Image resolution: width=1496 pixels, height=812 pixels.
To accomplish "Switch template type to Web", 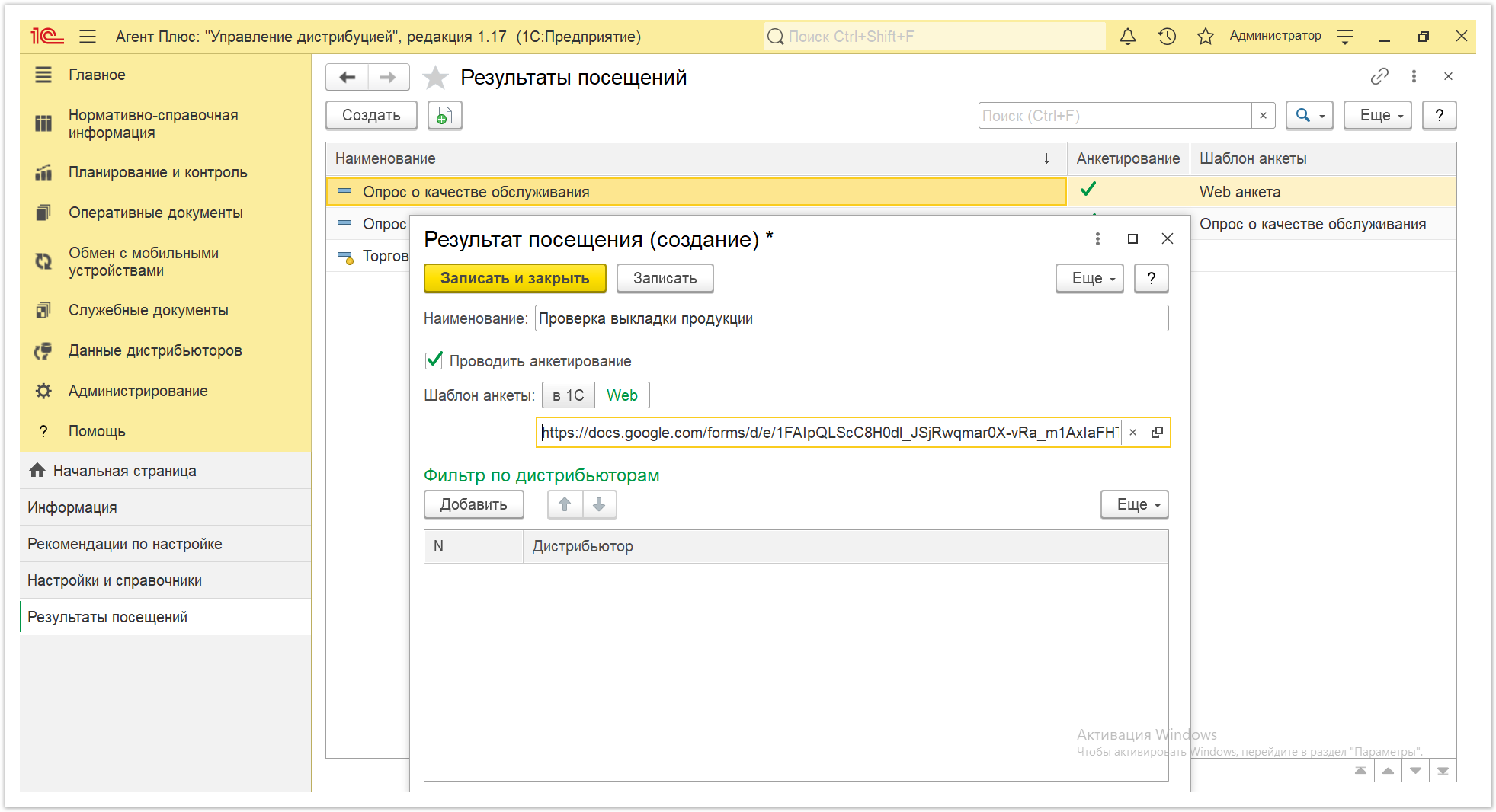I will (622, 395).
